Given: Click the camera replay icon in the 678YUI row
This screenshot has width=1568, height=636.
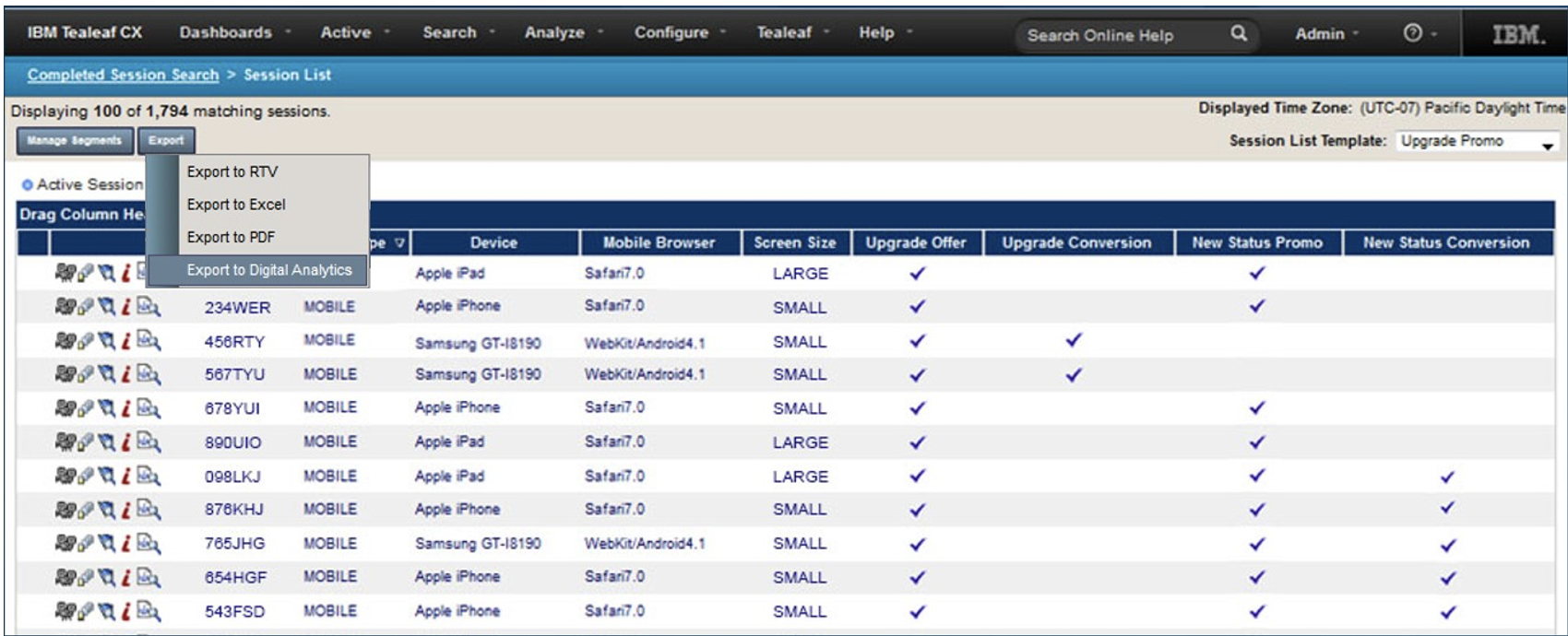Looking at the screenshot, I should 65,407.
